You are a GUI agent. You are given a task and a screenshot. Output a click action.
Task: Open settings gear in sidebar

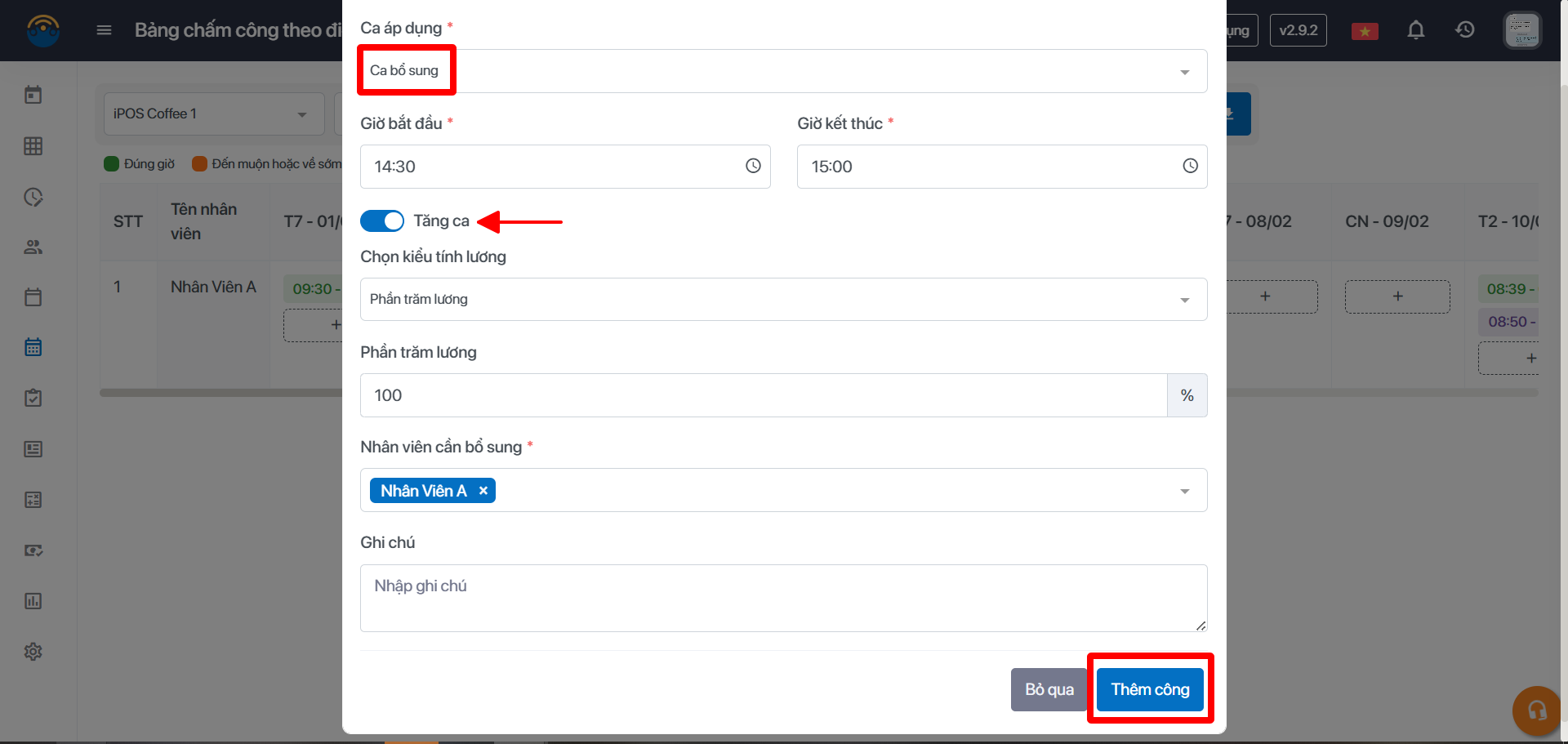pos(33,652)
